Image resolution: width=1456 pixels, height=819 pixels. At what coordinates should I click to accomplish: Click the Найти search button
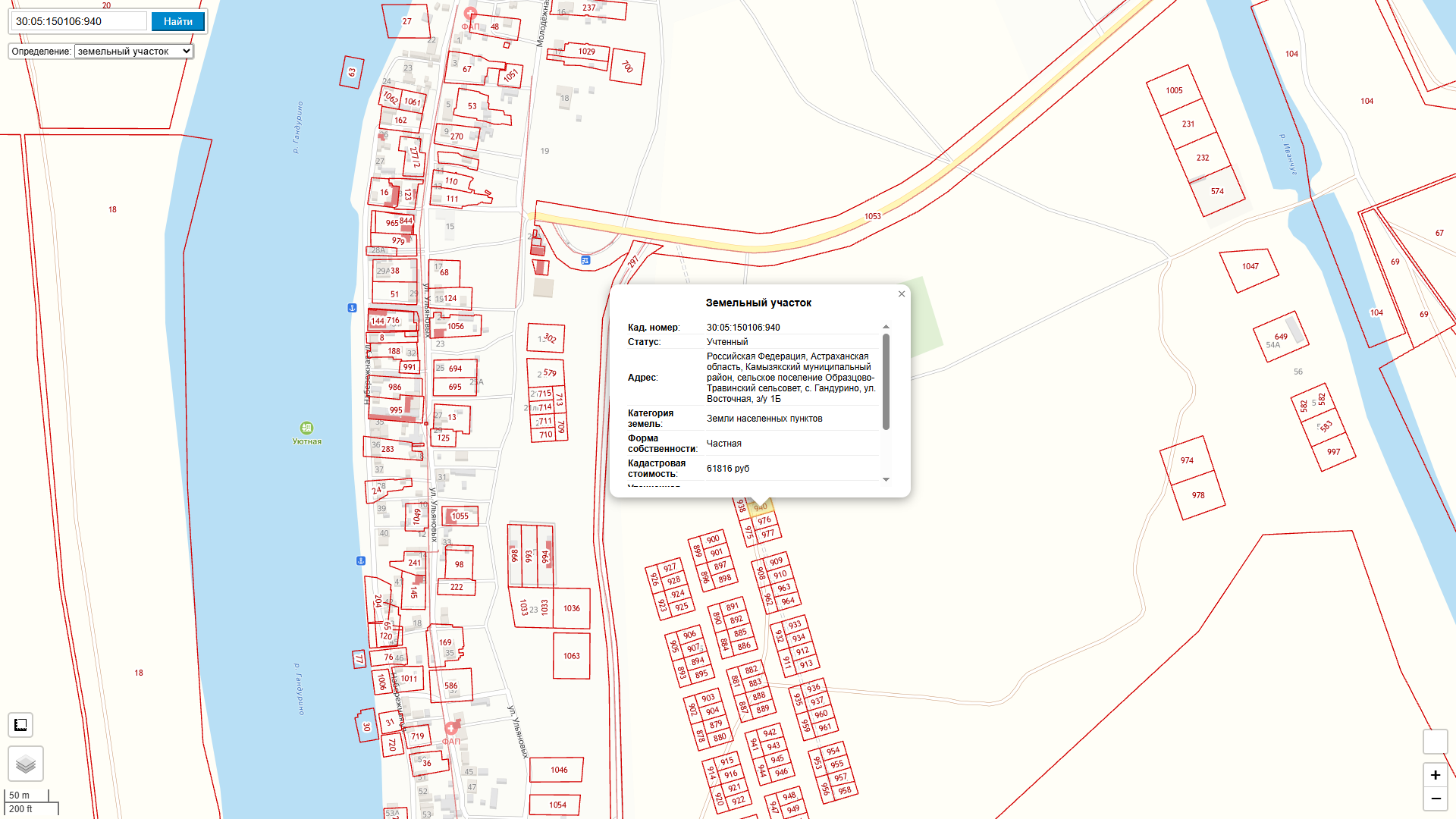[177, 21]
